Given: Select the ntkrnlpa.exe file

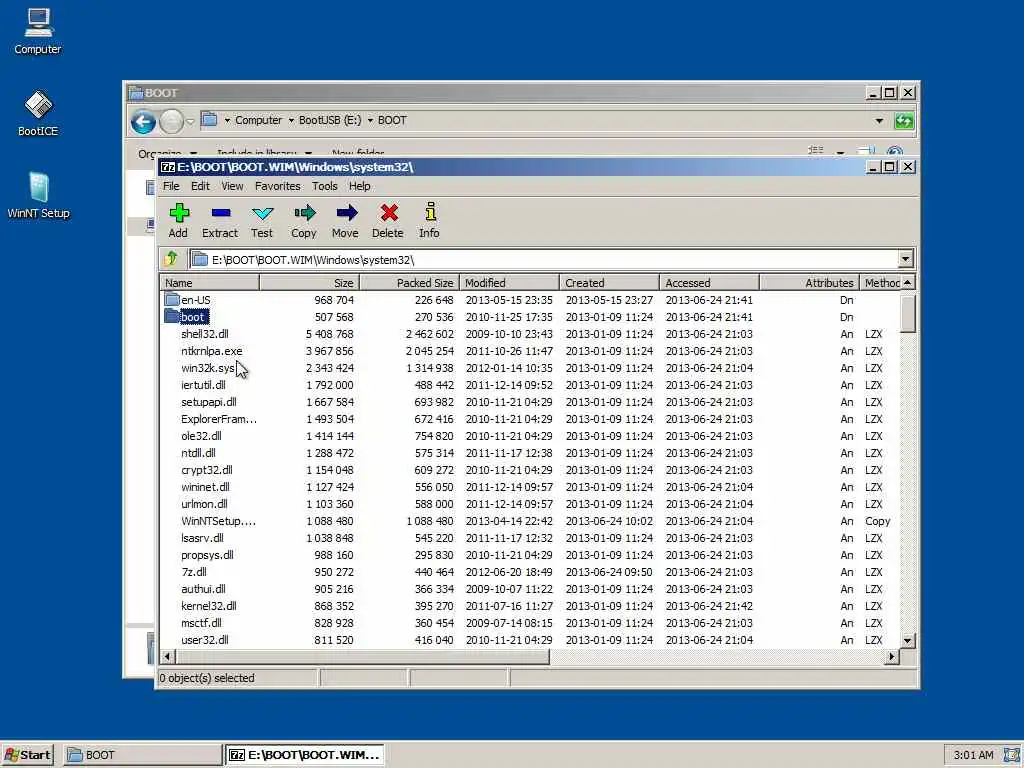Looking at the screenshot, I should 211,351.
